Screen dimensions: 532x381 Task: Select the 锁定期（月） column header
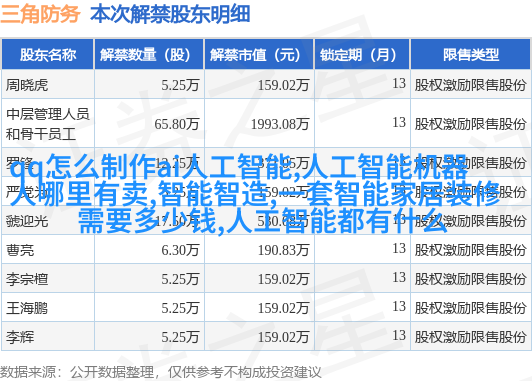pos(362,54)
